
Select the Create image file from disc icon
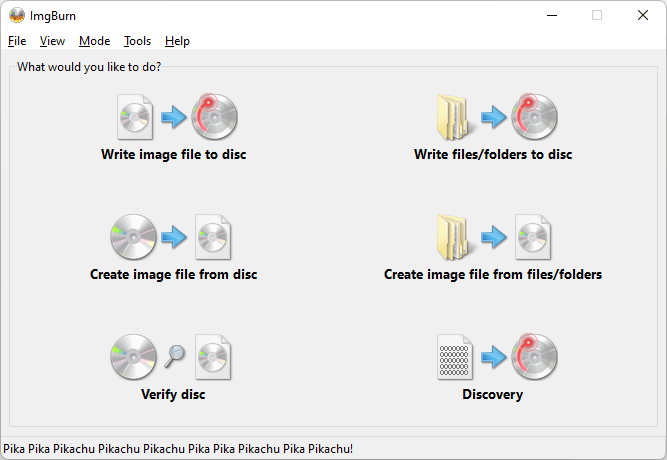[x=174, y=237]
